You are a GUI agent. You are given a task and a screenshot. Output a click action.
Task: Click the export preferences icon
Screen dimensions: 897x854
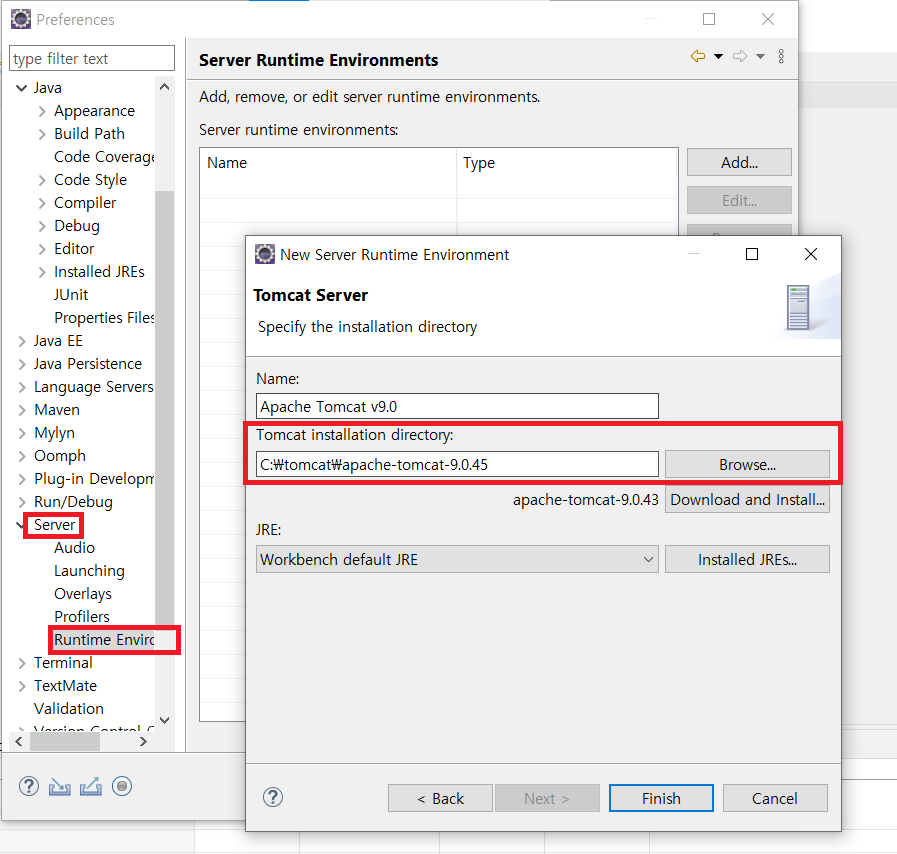pos(90,787)
